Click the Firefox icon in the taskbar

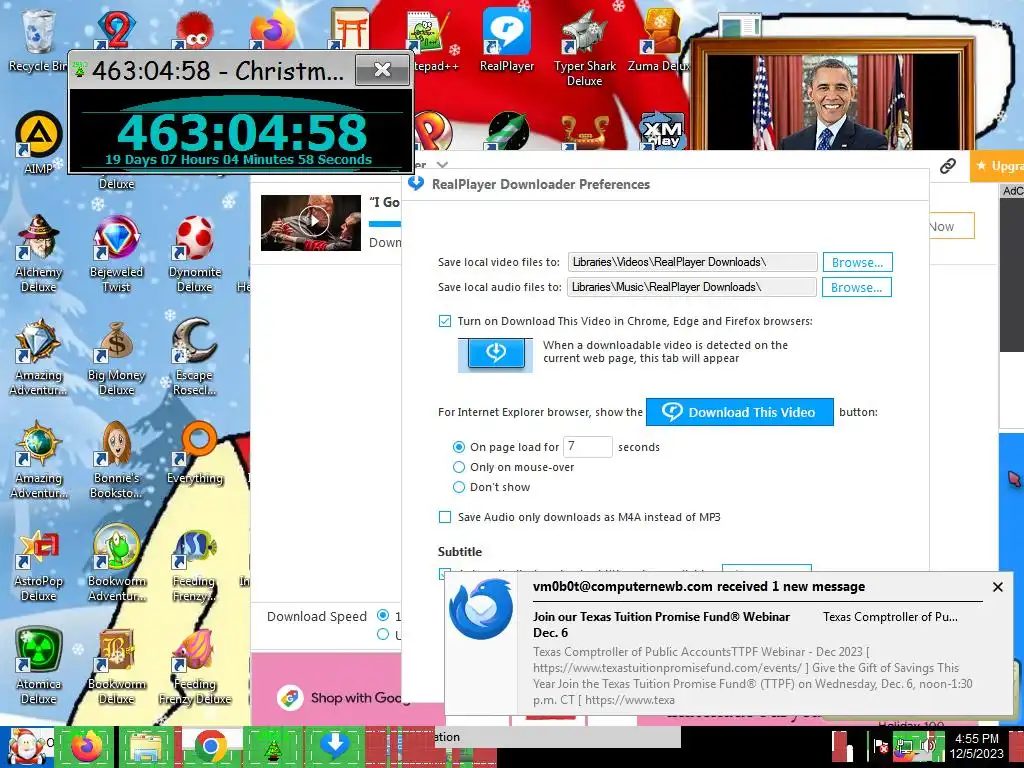86,746
